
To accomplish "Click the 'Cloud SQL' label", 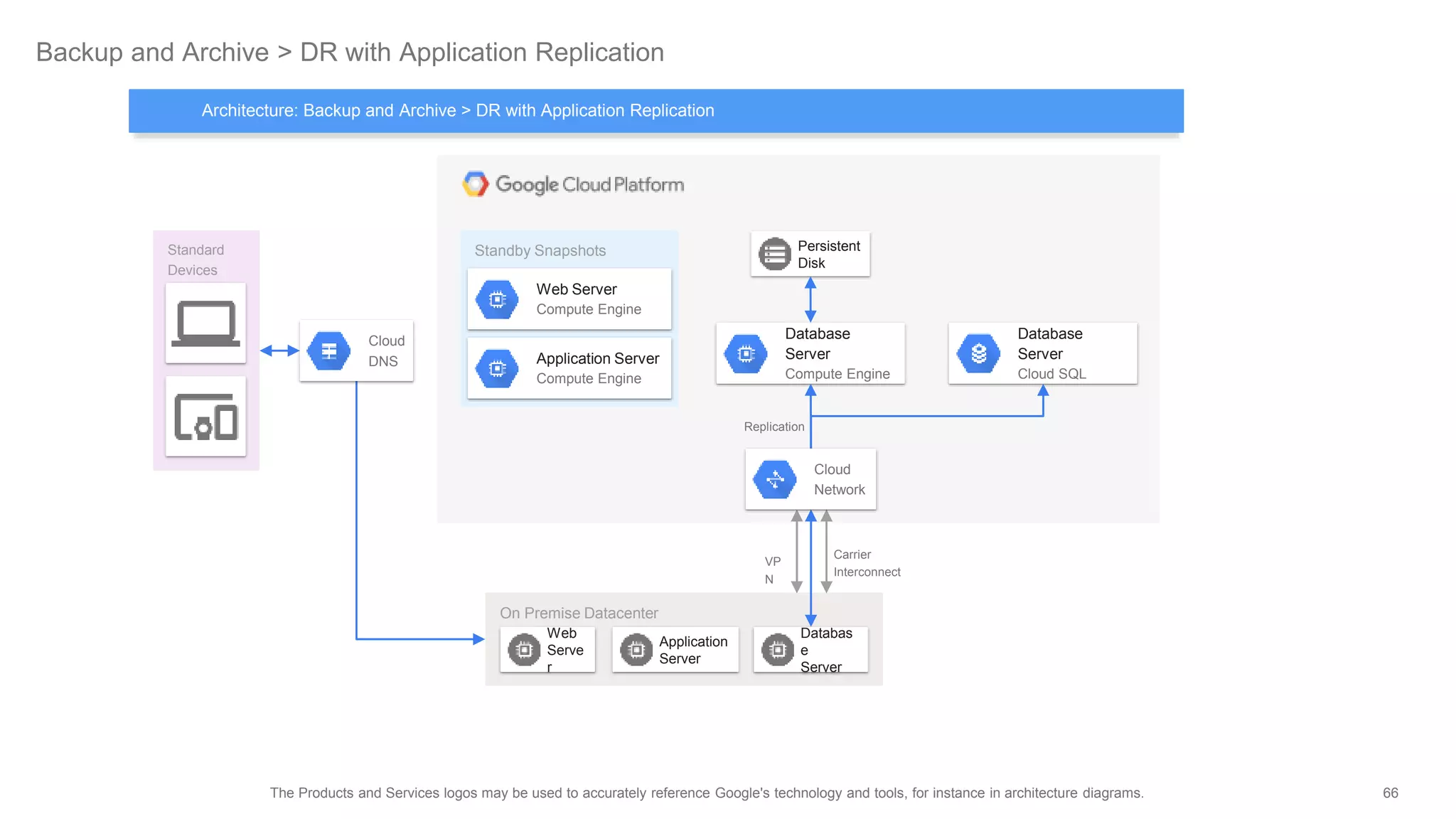I will pos(1051,374).
